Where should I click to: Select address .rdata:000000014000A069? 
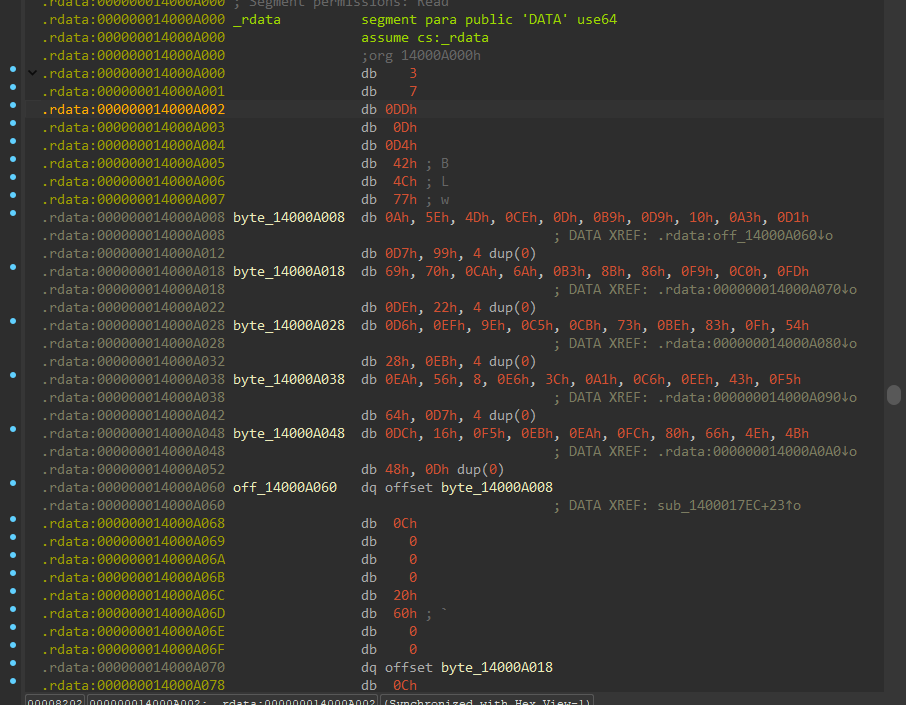pos(133,541)
